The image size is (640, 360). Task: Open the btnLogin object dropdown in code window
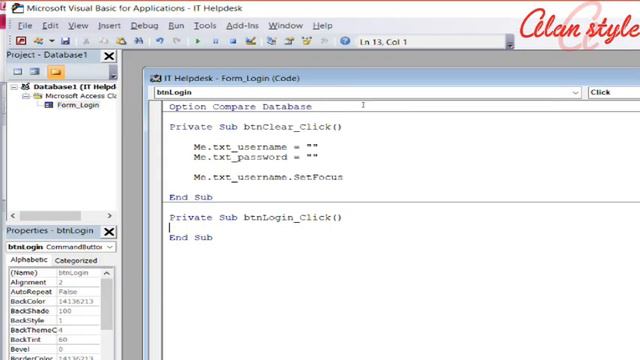575,93
